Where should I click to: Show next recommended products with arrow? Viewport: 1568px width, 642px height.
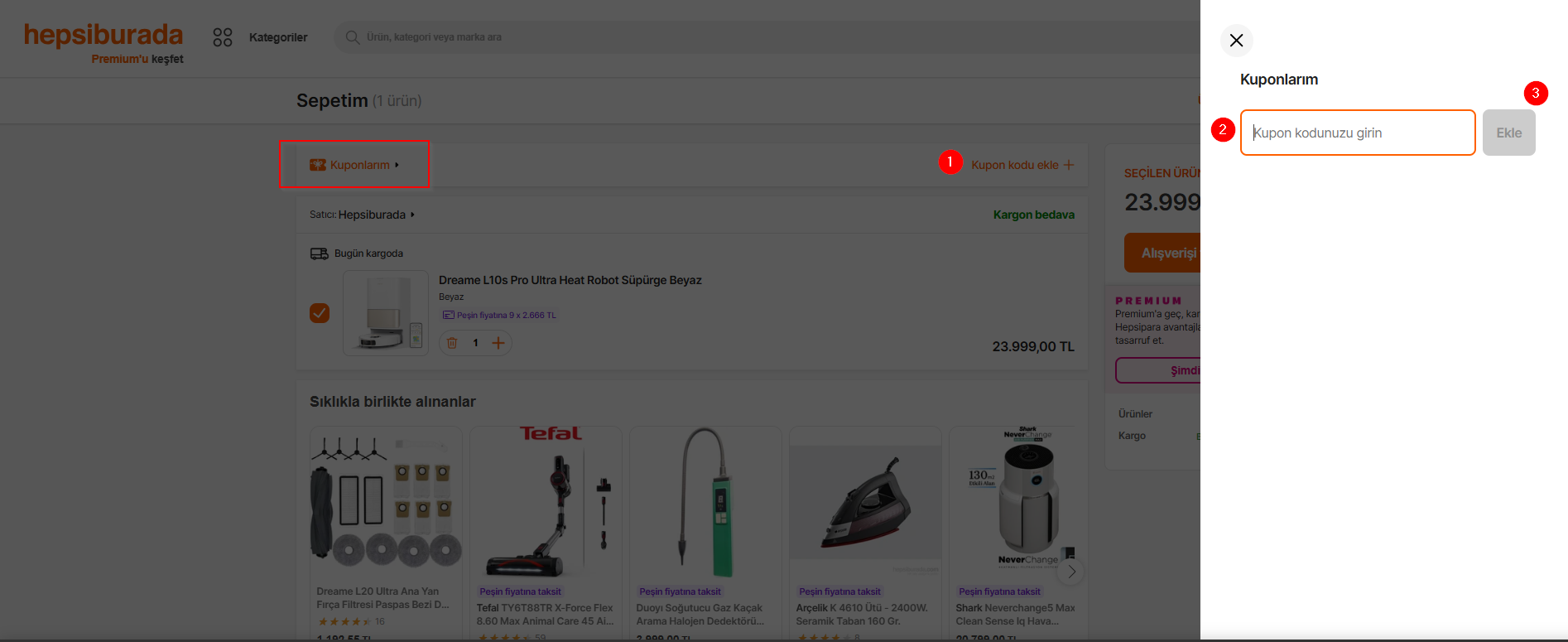(1071, 572)
